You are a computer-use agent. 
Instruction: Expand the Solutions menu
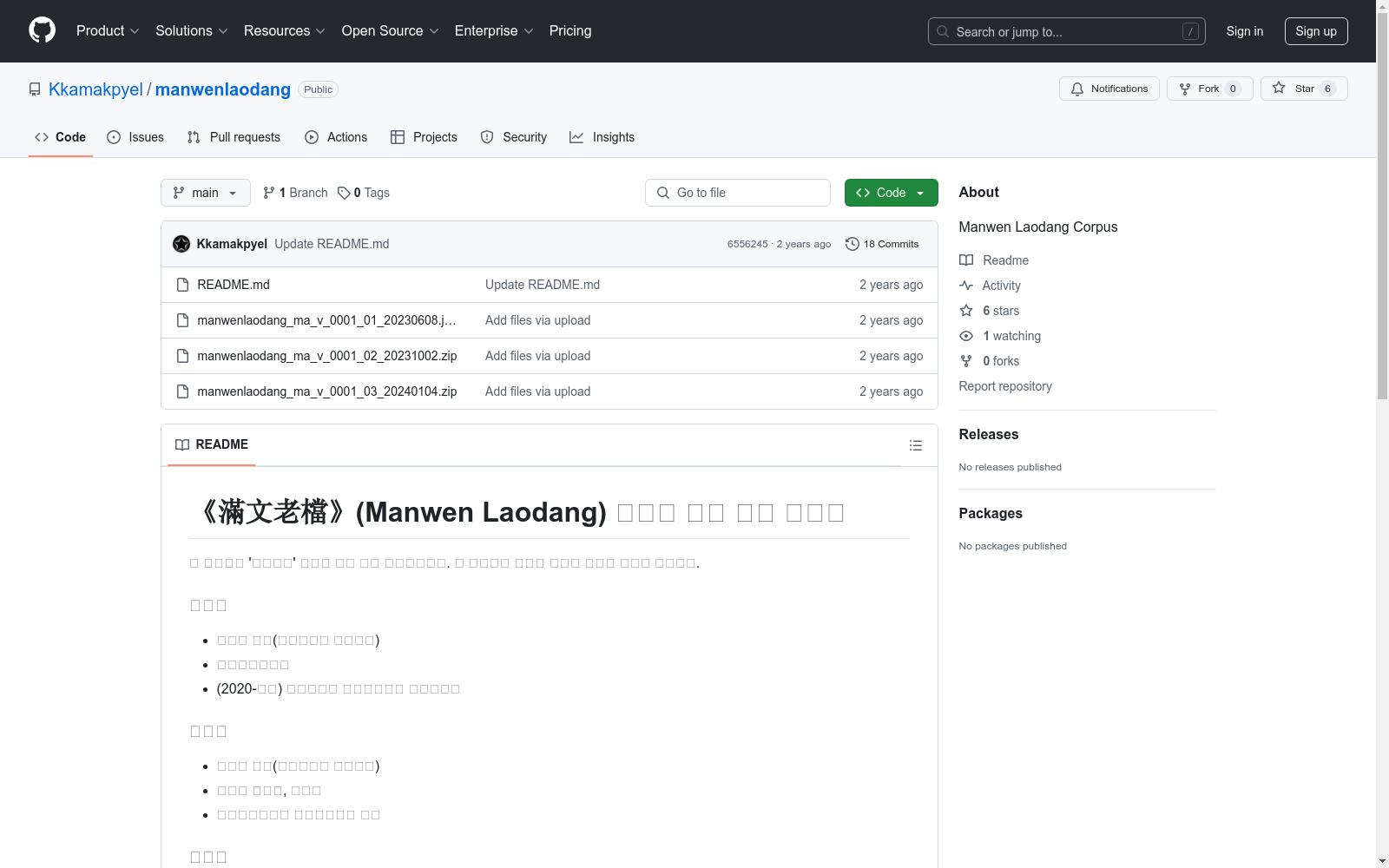192,30
